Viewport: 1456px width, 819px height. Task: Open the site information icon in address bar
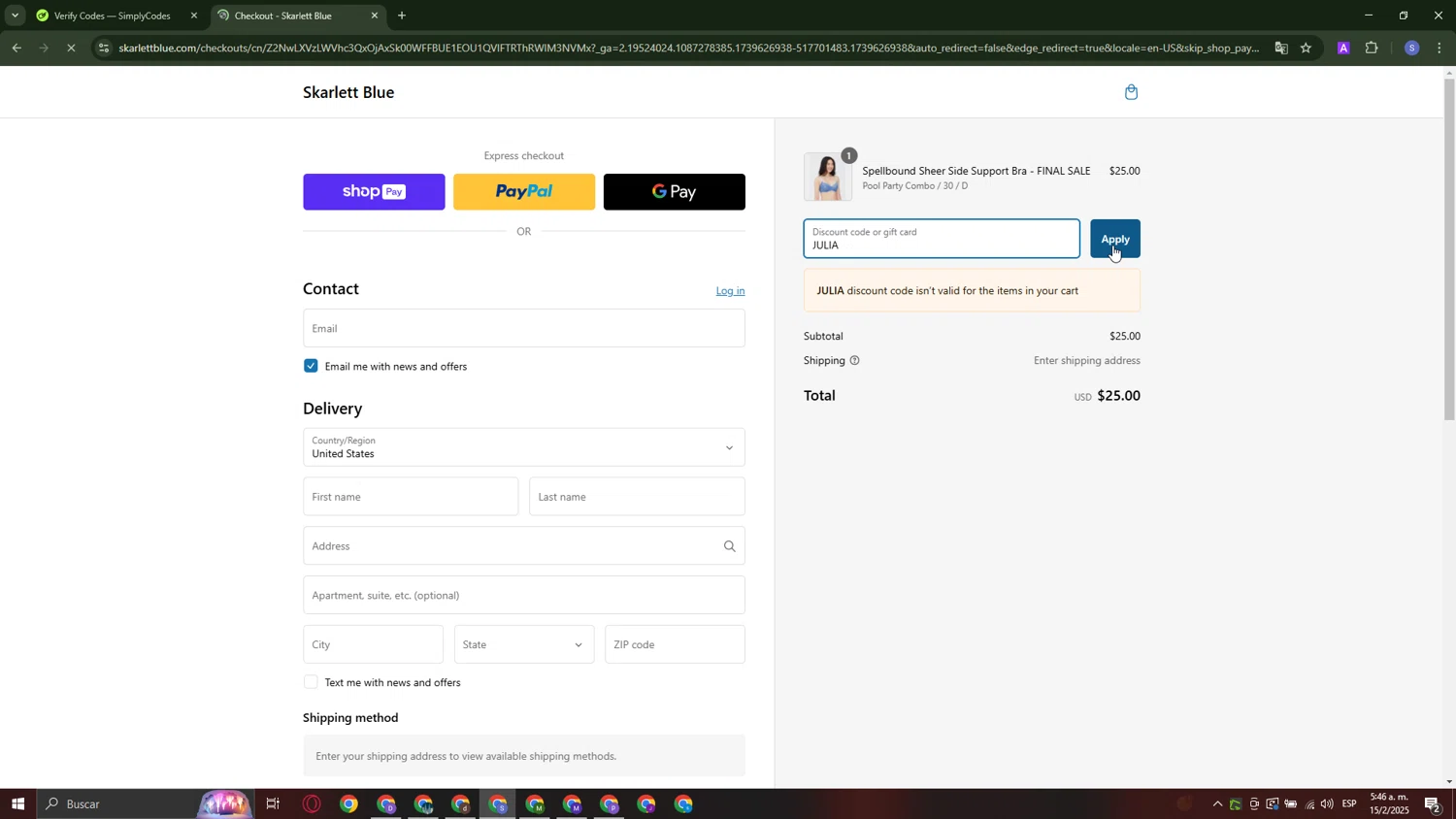105,48
